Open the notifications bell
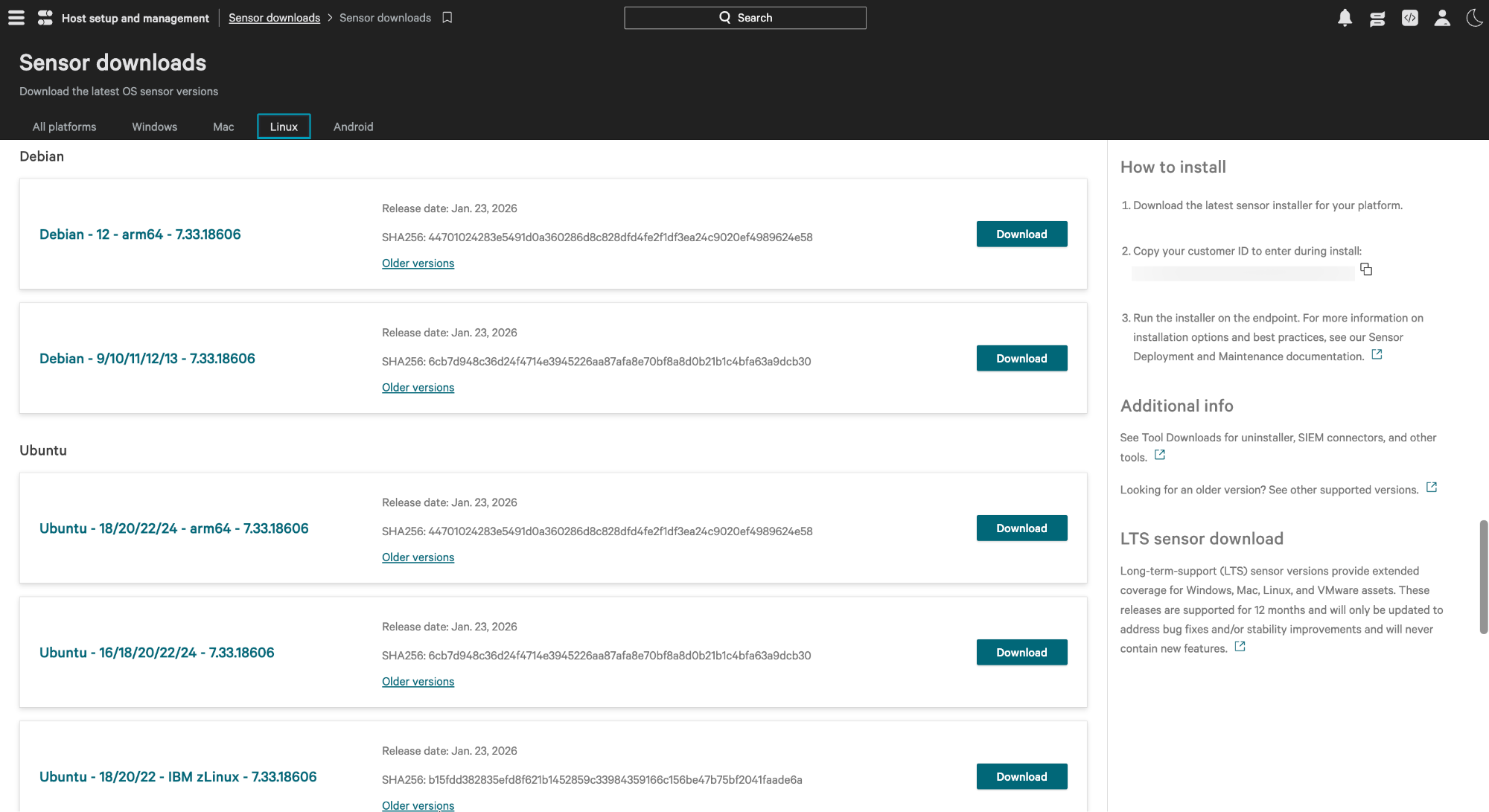 click(1345, 18)
